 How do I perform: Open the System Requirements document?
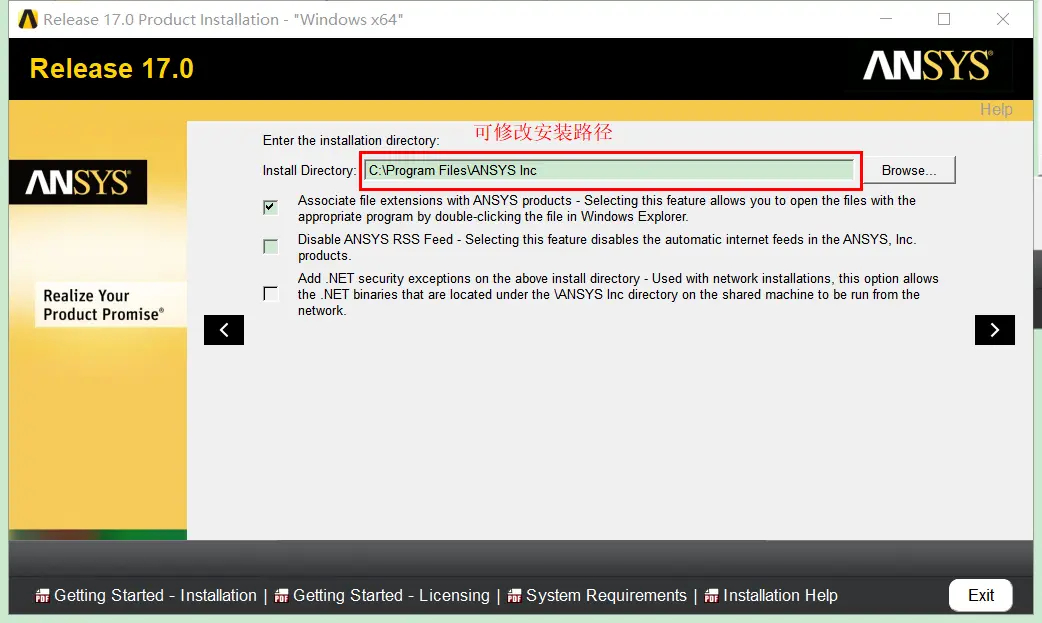(606, 596)
